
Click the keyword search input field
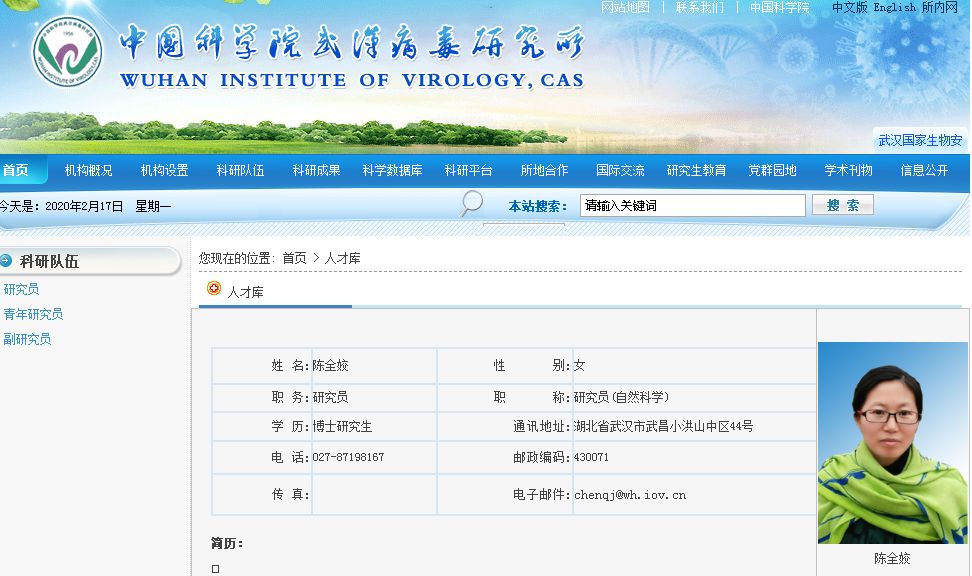point(692,205)
